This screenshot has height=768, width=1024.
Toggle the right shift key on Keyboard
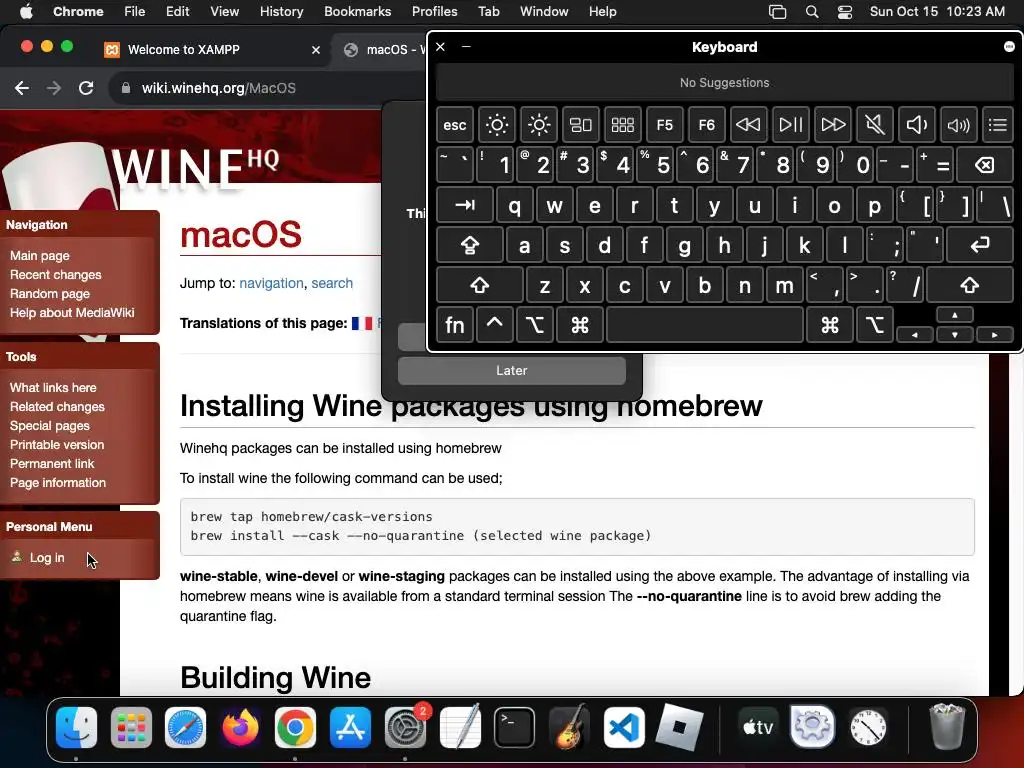(970, 285)
